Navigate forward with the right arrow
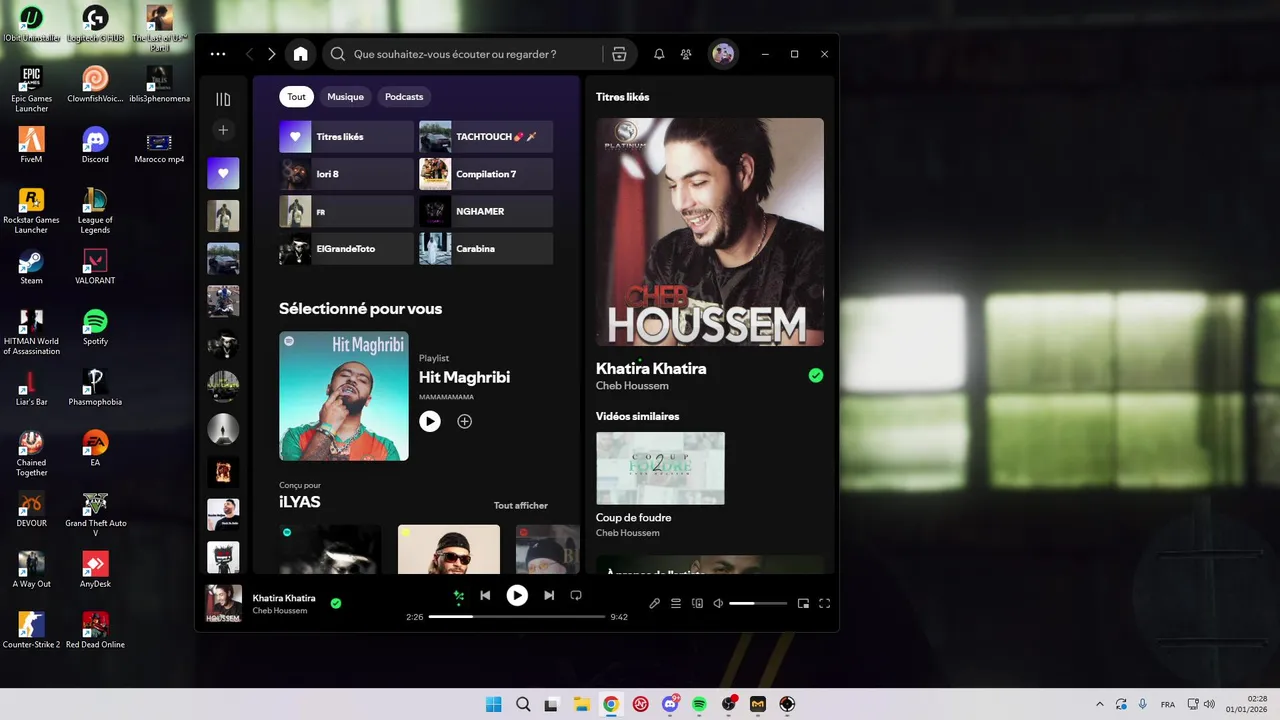Screen dimensions: 1280x720 point(271,54)
